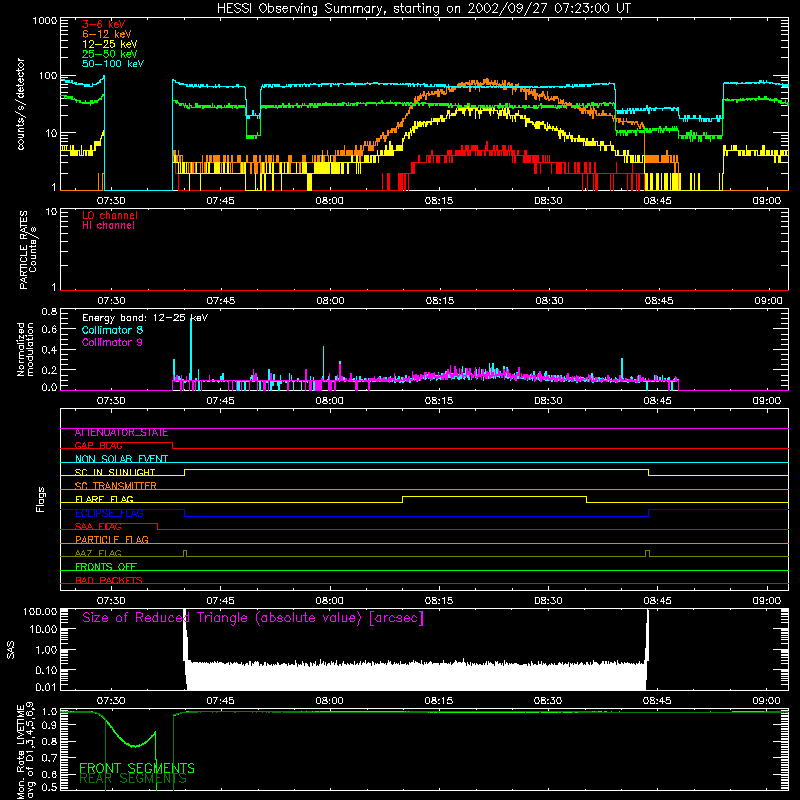The width and height of the screenshot is (800, 800).
Task: Select the 6-12 keV legend label
Action: [107, 34]
